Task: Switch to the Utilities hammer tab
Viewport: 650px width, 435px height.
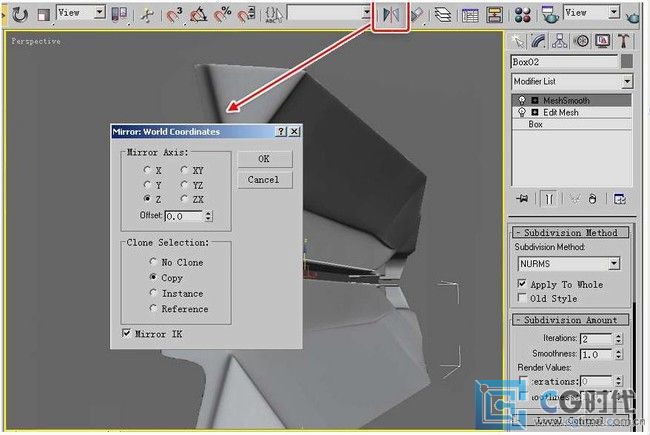Action: click(x=623, y=41)
